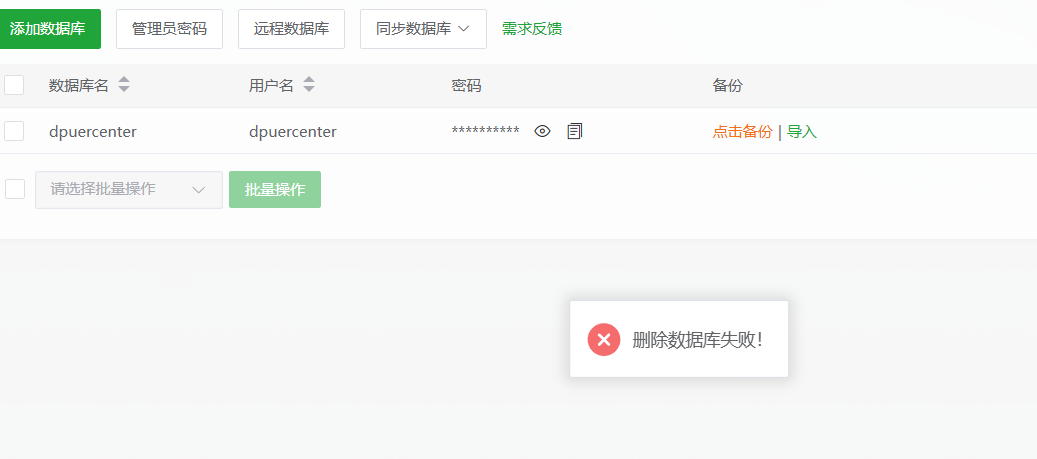Click the 删除数据库失败! message text
The width and height of the screenshot is (1037, 459).
click(698, 340)
